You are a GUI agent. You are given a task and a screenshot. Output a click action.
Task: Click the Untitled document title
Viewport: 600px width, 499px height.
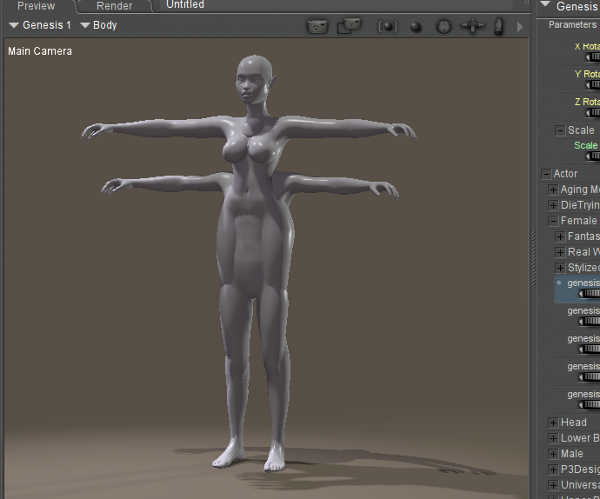point(185,5)
